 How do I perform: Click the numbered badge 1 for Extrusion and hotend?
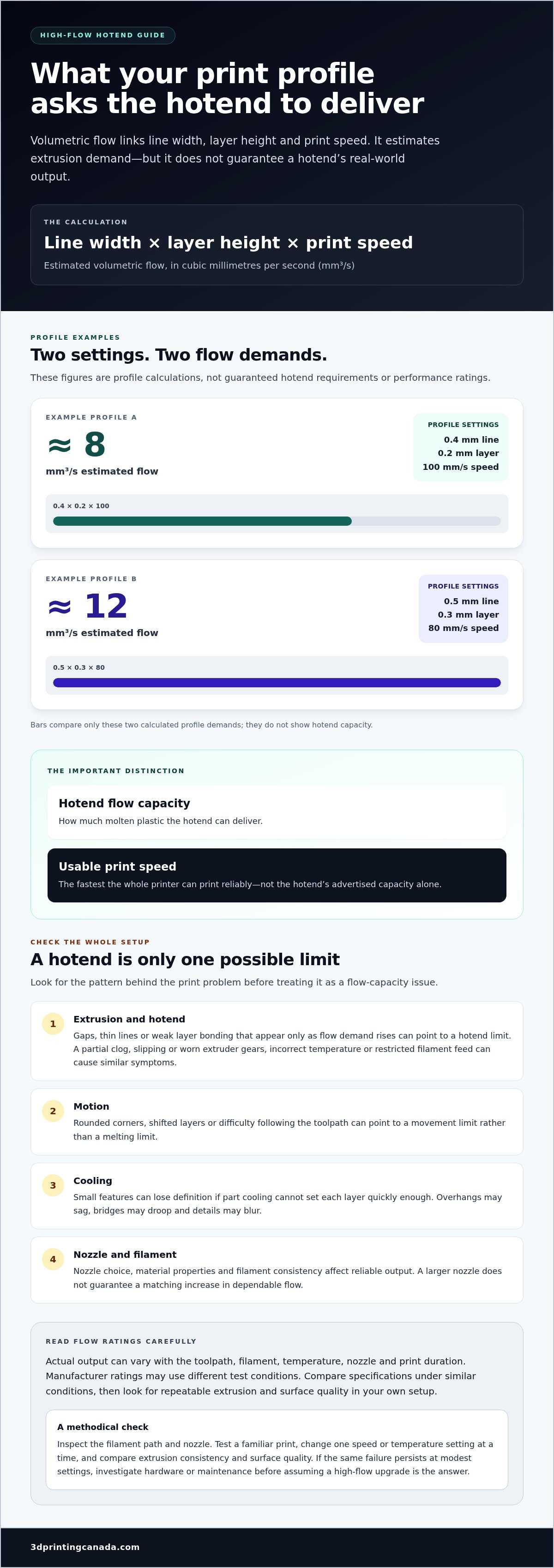[53, 1024]
